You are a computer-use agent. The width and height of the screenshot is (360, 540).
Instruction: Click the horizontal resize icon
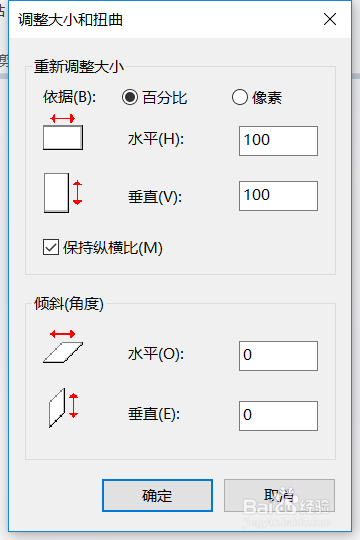pyautogui.click(x=63, y=132)
